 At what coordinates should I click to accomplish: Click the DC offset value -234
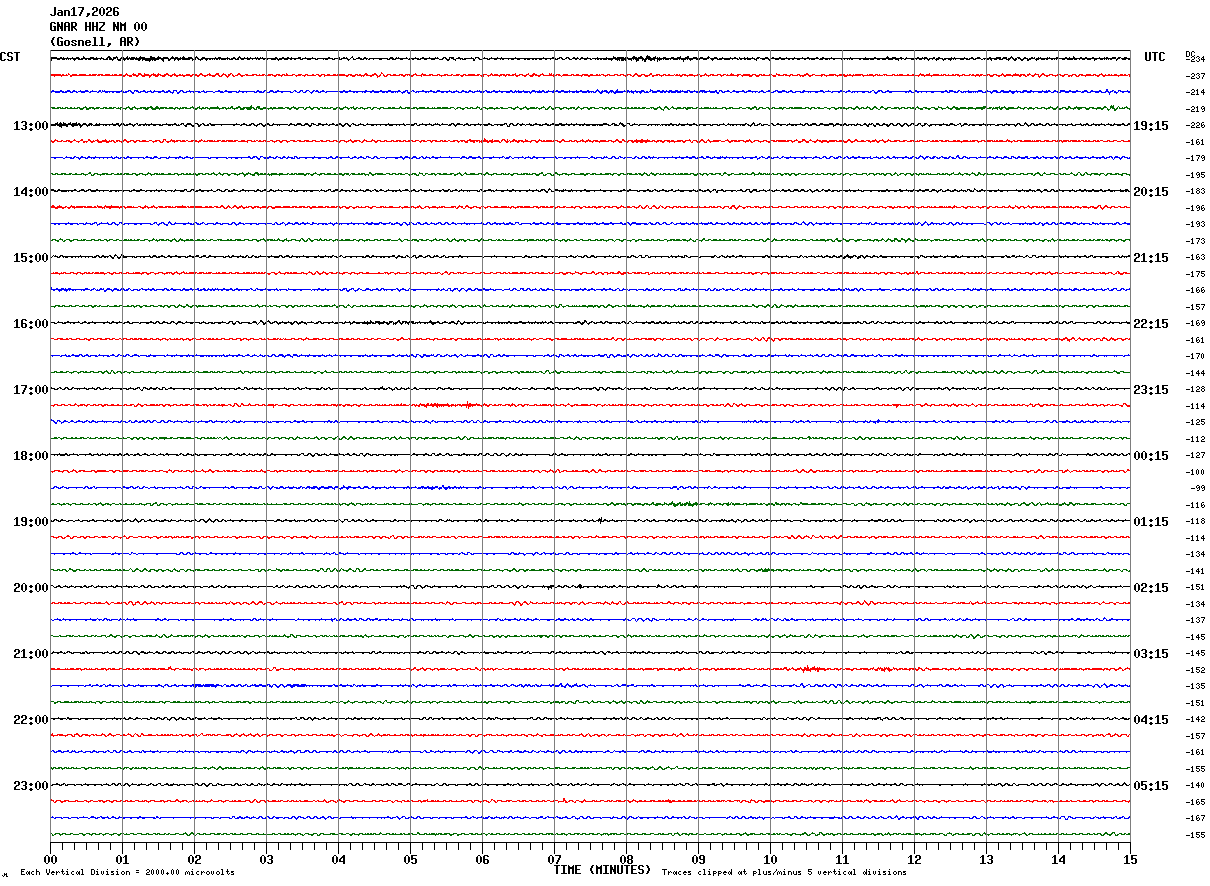(x=1195, y=60)
